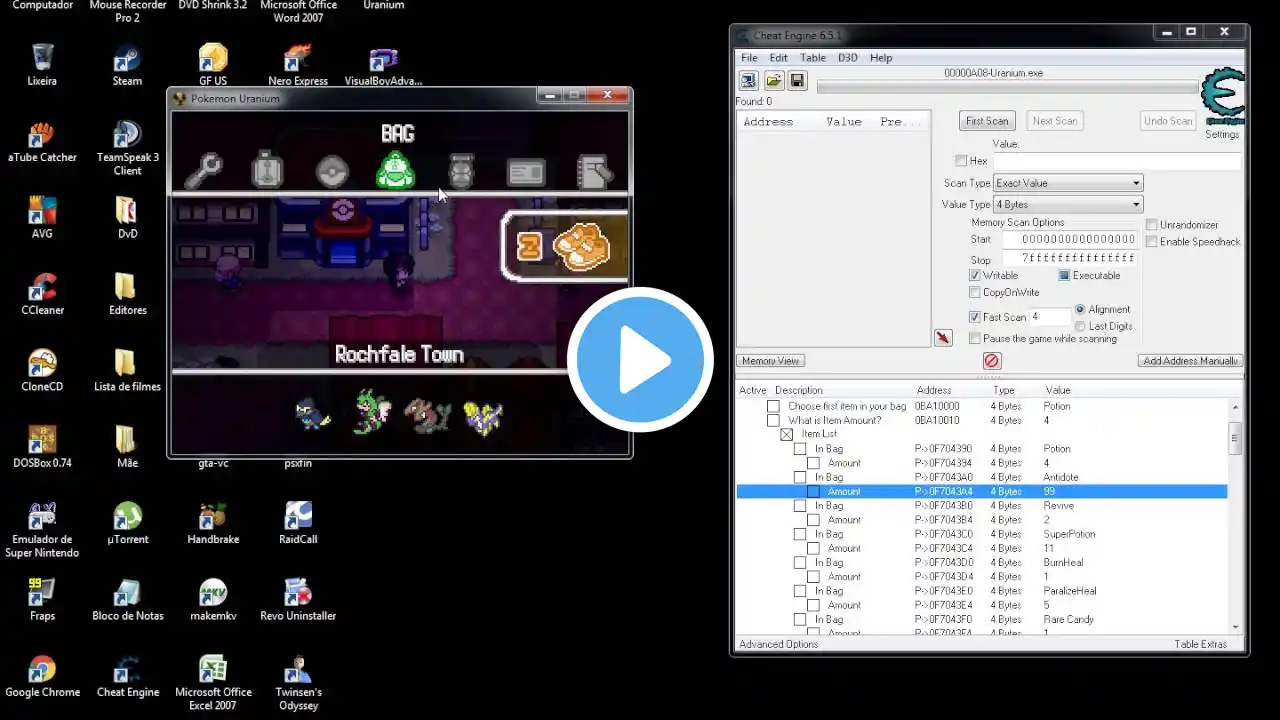This screenshot has height=720, width=1280.
Task: Click the Start address input field
Action: (x=1069, y=240)
